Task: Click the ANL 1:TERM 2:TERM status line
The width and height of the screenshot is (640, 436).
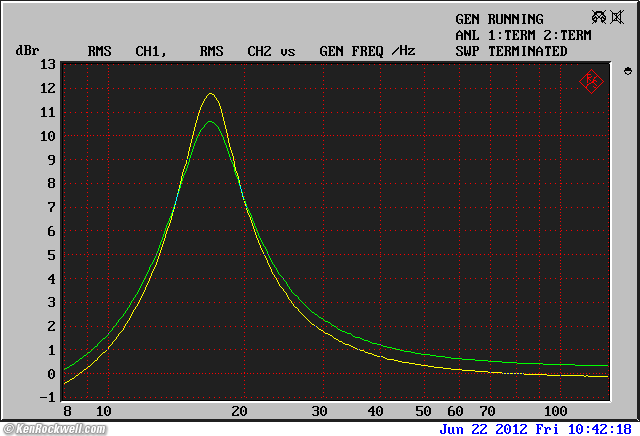Action: [x=525, y=35]
